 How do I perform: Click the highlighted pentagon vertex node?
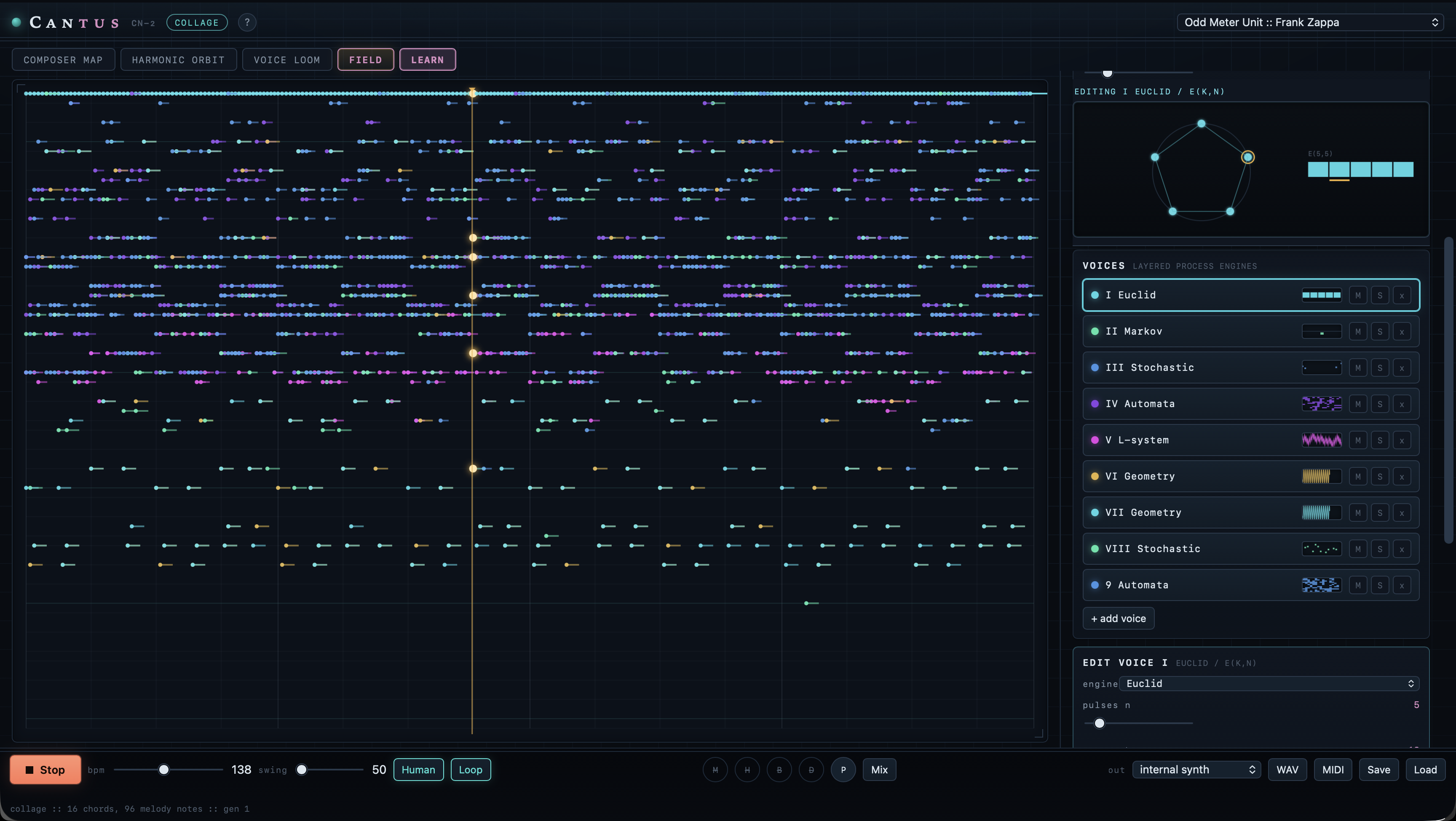click(1247, 157)
